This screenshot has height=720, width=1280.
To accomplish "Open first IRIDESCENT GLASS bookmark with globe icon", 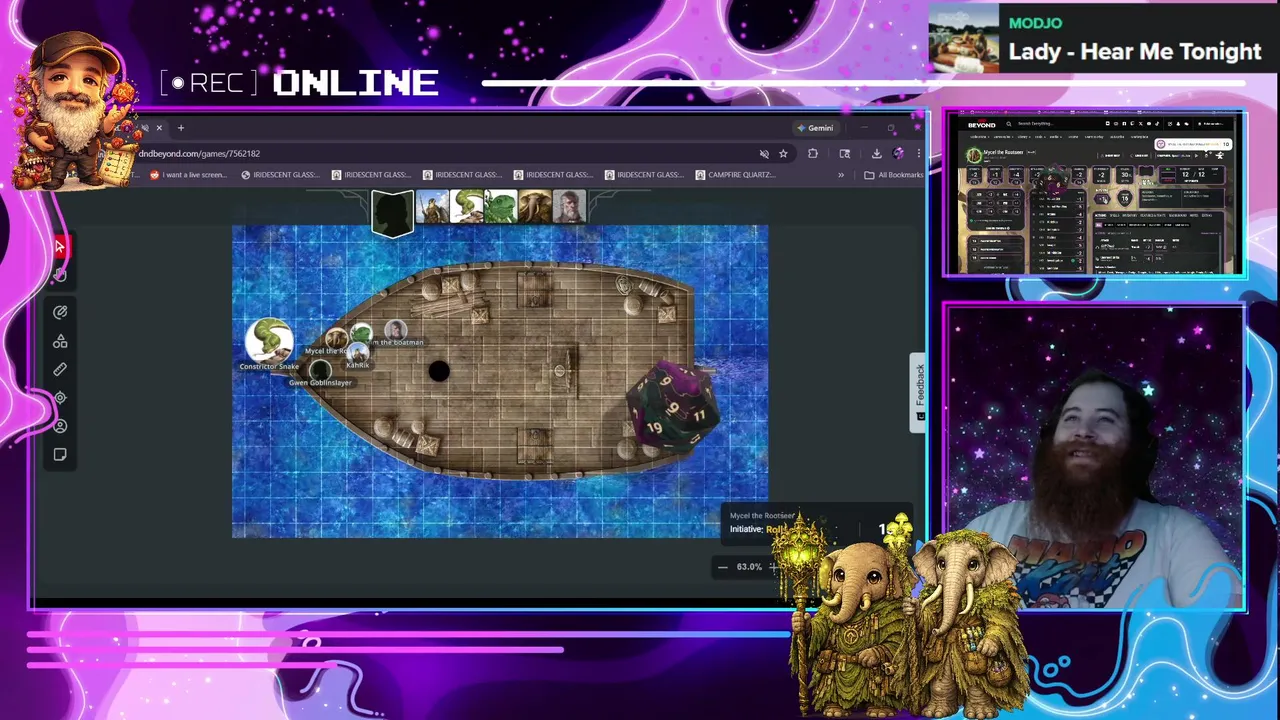I will (x=281, y=175).
